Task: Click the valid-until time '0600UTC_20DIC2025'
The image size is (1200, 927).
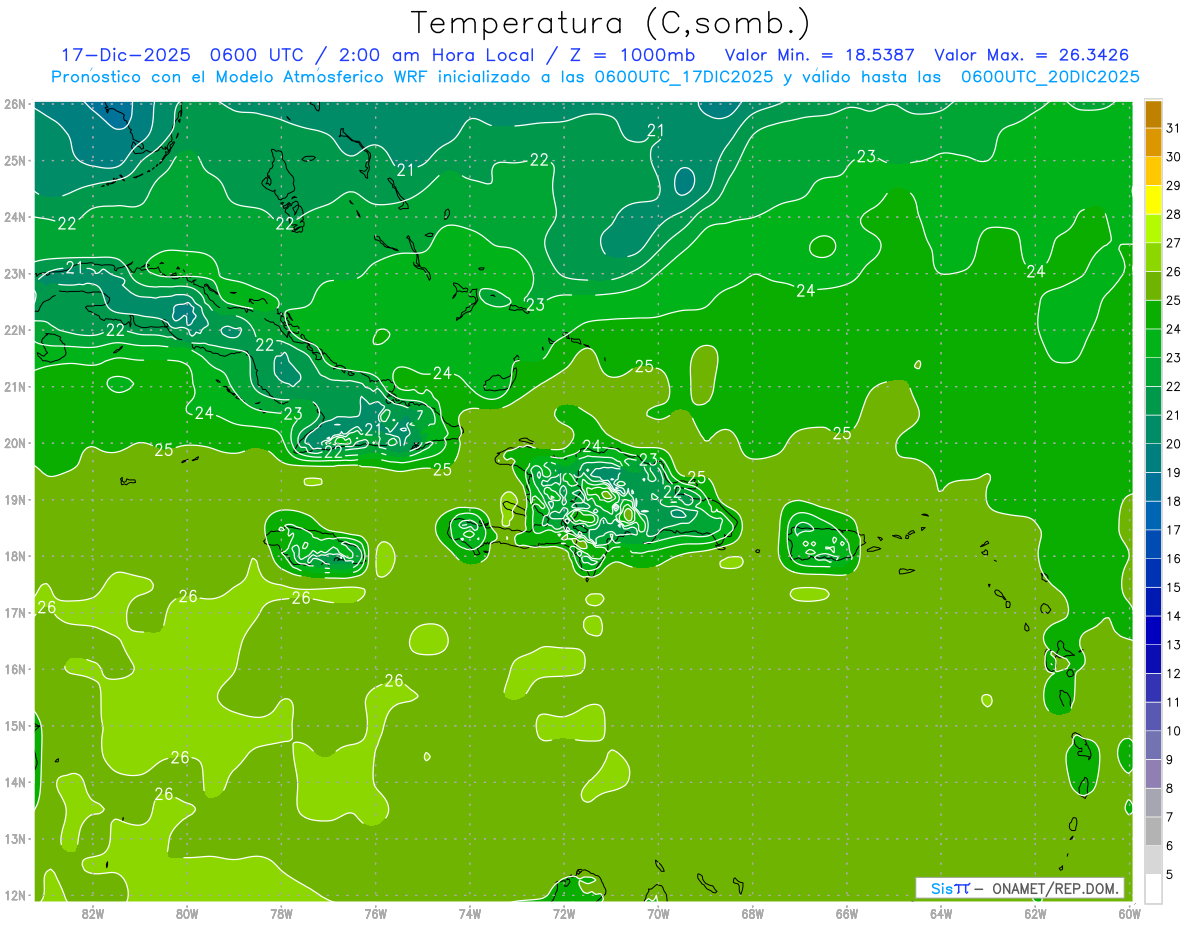Action: click(1050, 77)
